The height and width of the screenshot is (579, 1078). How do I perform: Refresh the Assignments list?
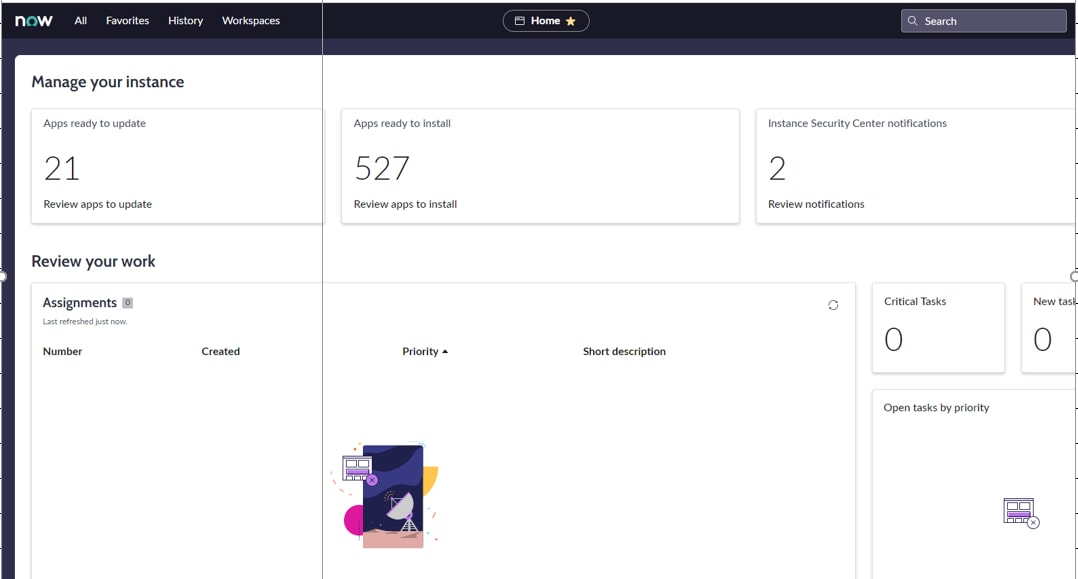click(x=833, y=305)
